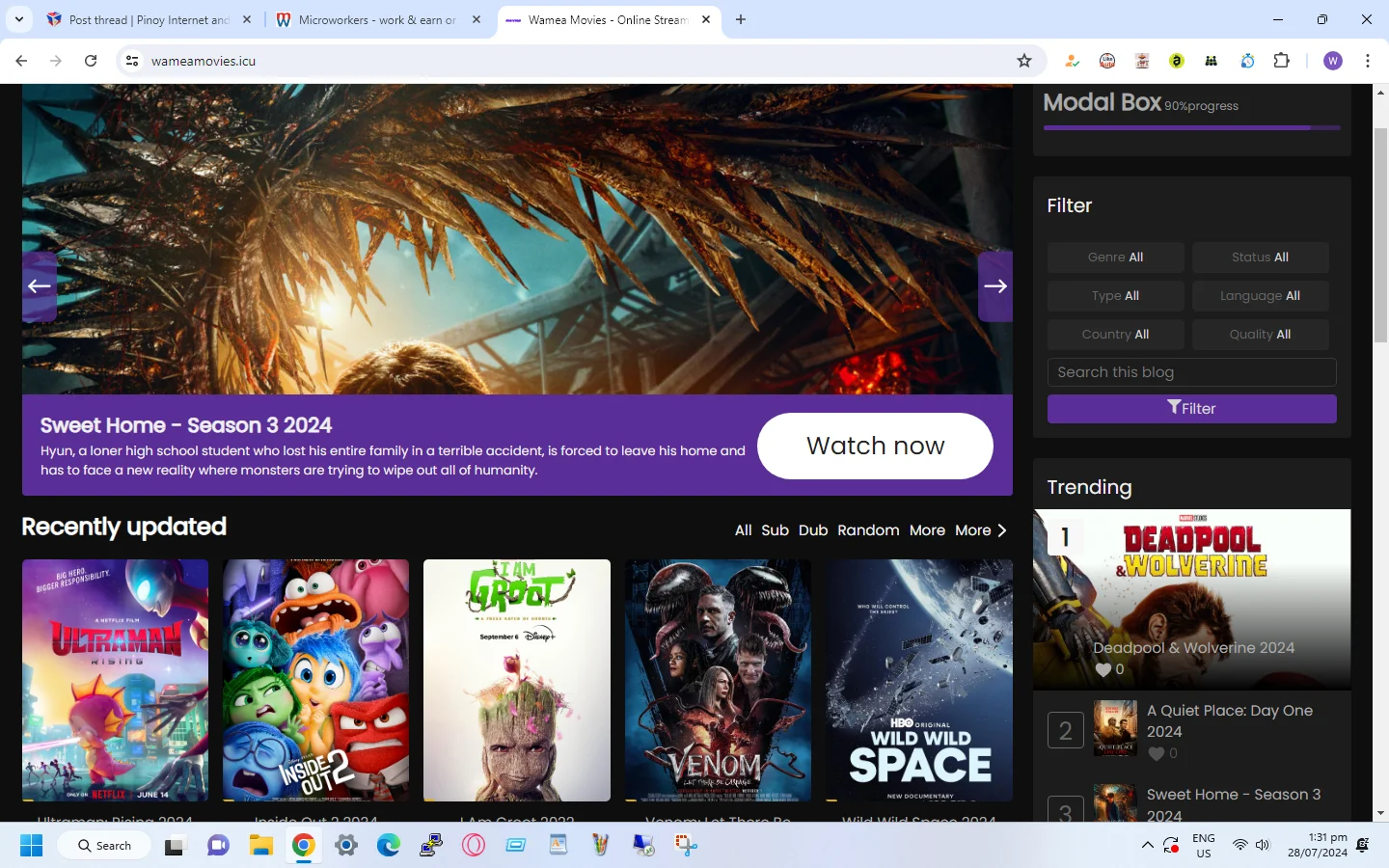The image size is (1389, 868).
Task: Switch to the Microworkers tab
Action: 377,19
